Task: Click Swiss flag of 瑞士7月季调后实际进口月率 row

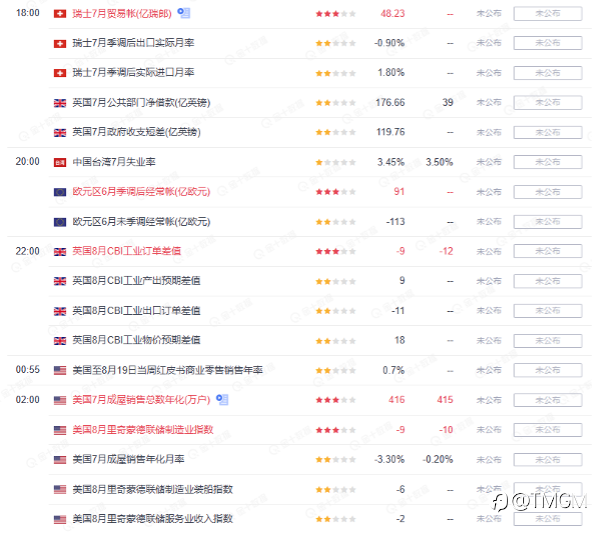Action: (60, 73)
